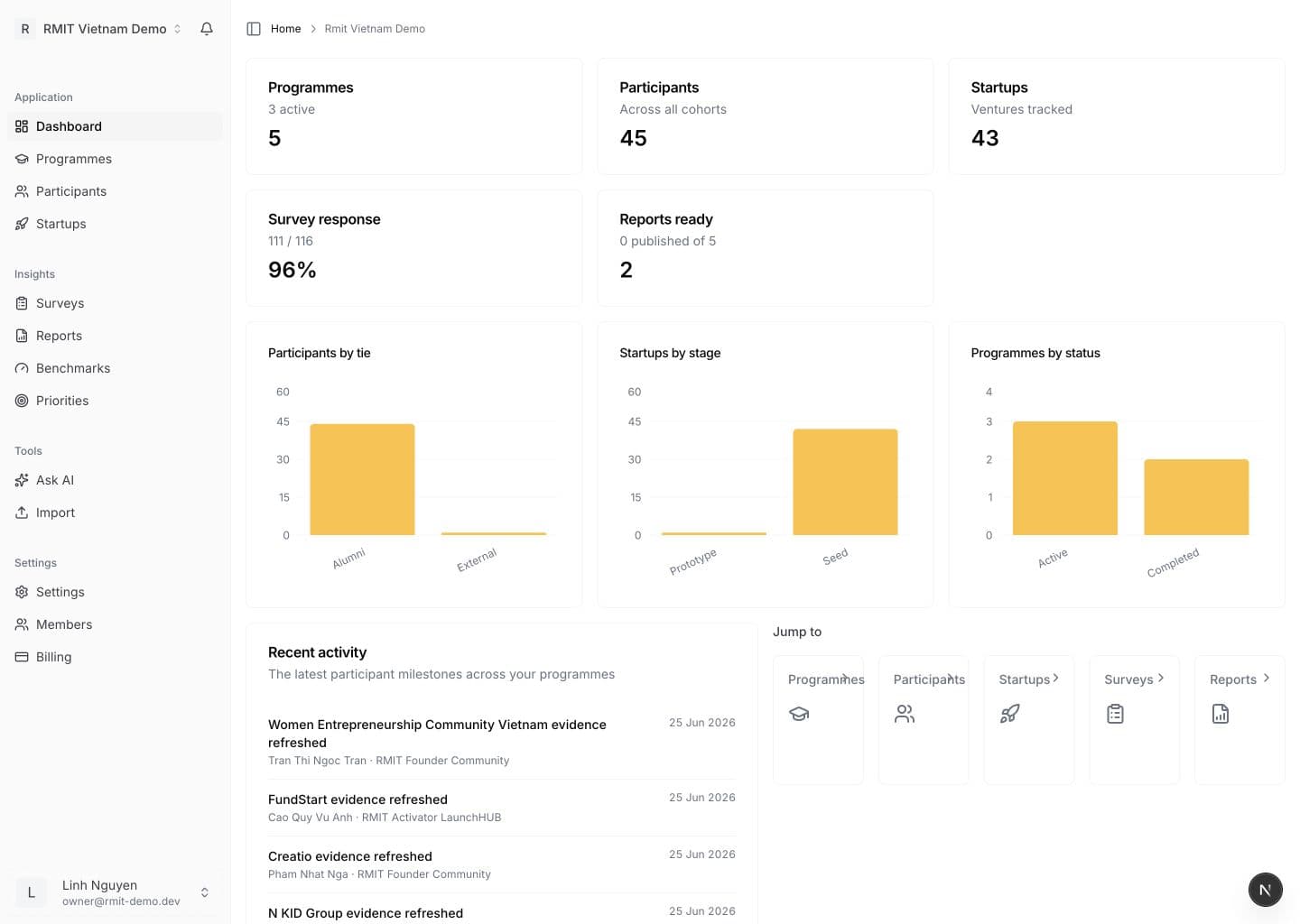1300x924 pixels.
Task: Click the Participants people sidebar icon
Action: point(22,191)
